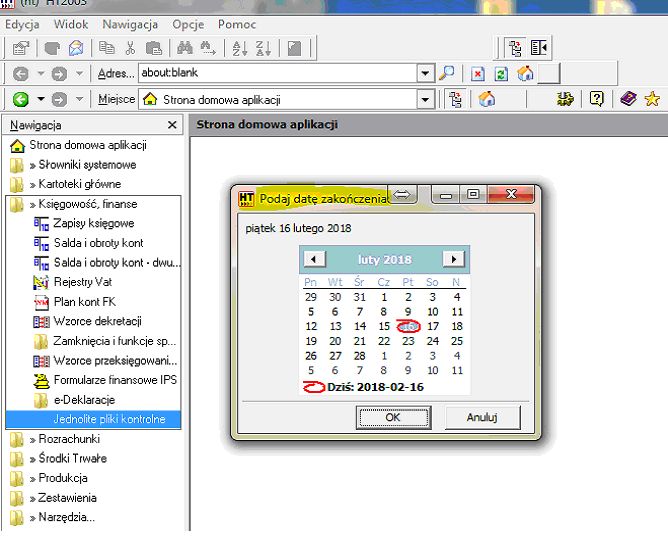Click the yellow puzzle plugin icon
The height and width of the screenshot is (548, 668).
tap(565, 99)
